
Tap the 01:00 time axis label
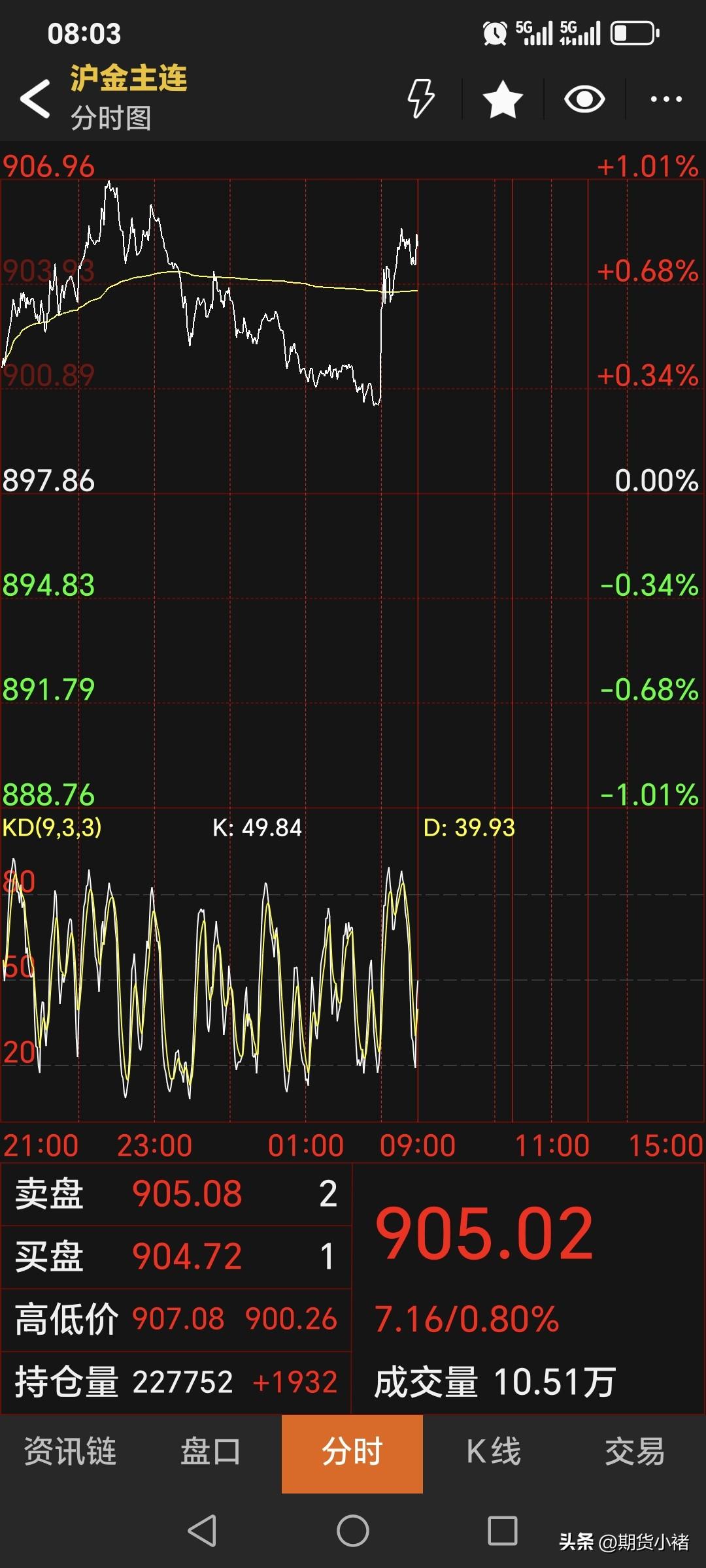306,1145
